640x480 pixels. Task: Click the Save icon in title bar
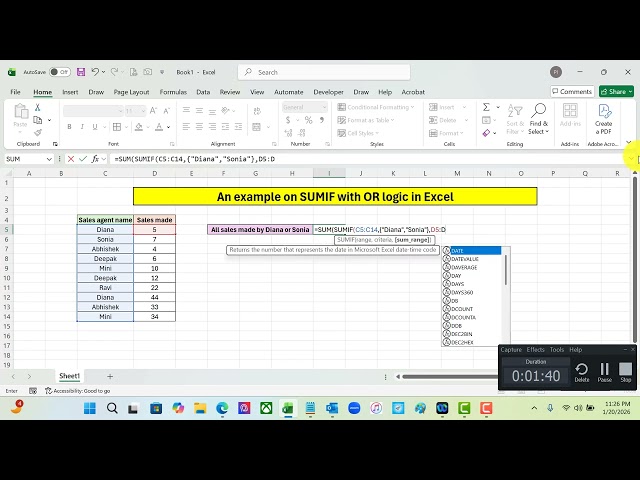(x=81, y=72)
